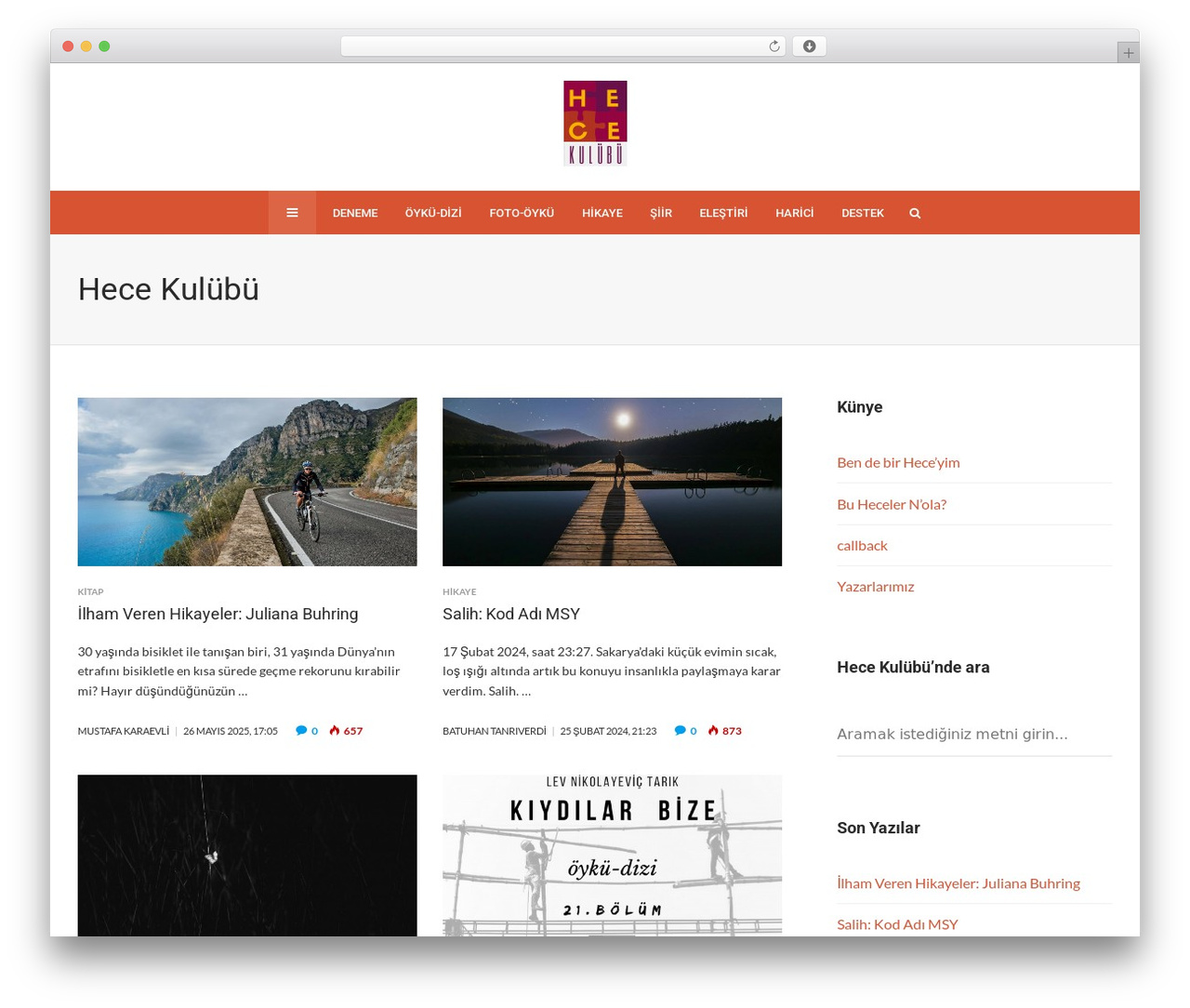This screenshot has height=1008, width=1190.
Task: Open the HİKAYE menu item
Action: point(602,213)
